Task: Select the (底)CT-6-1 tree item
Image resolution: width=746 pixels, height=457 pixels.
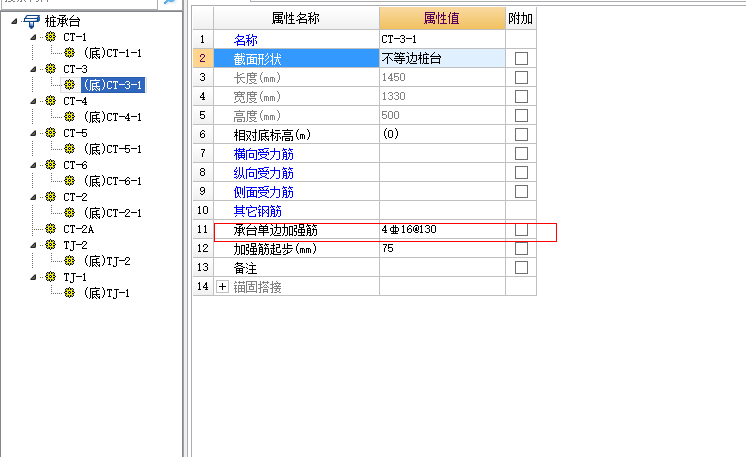Action: [112, 181]
